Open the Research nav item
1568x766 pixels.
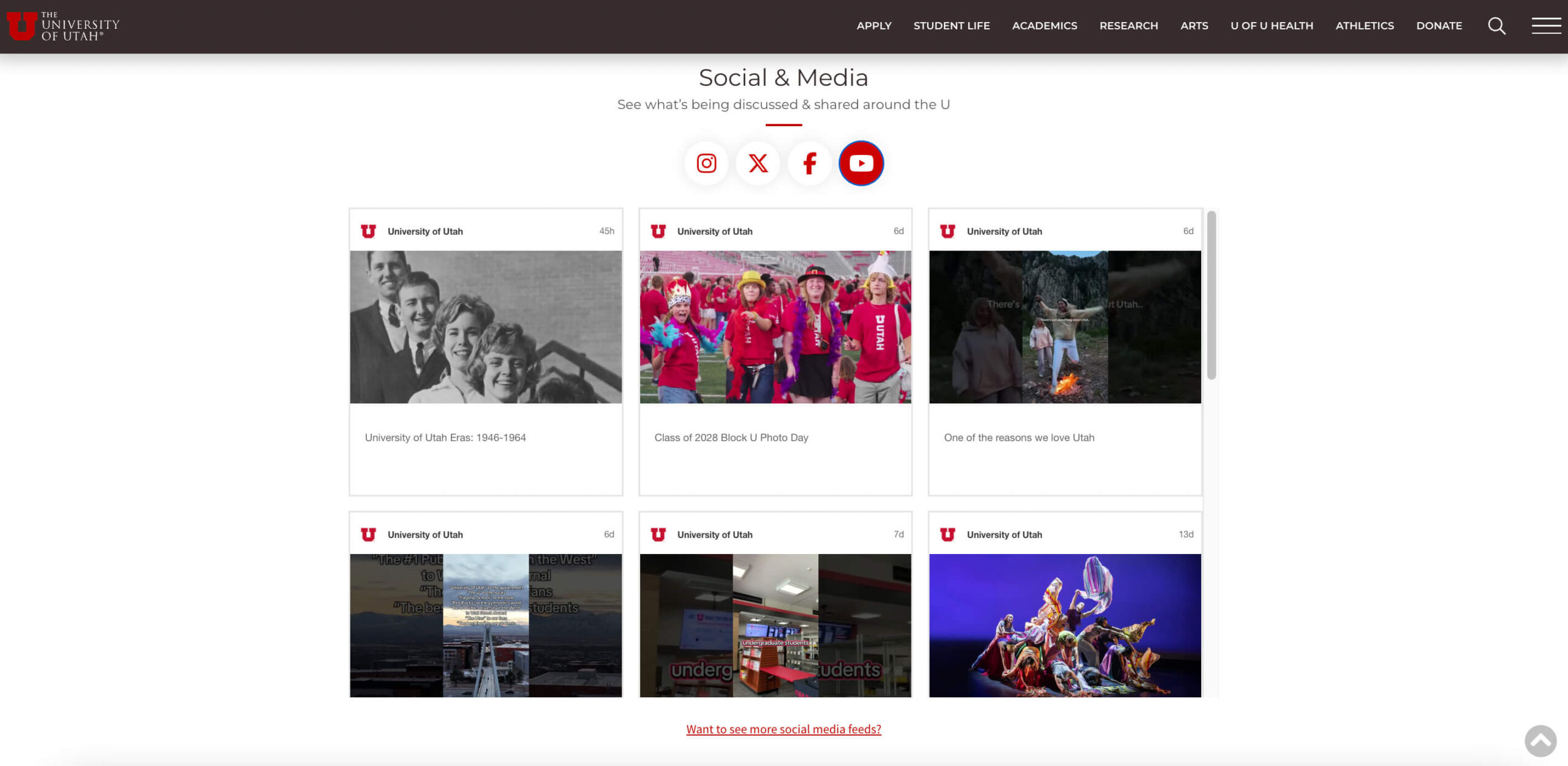tap(1128, 26)
